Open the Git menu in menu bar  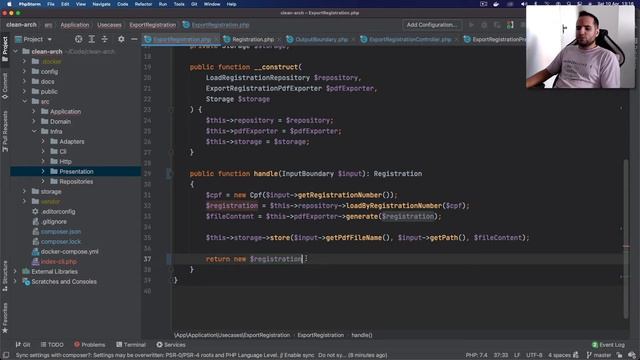click(194, 4)
